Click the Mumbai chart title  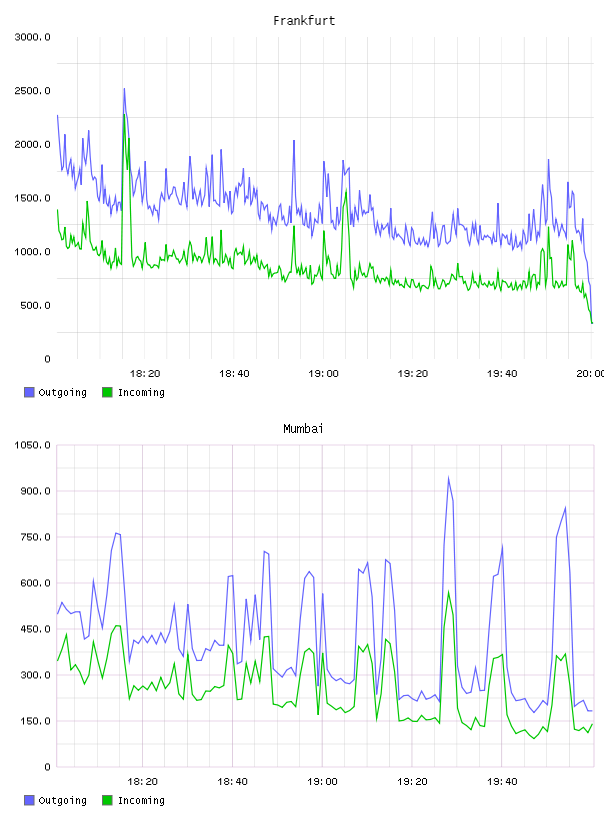[303, 429]
